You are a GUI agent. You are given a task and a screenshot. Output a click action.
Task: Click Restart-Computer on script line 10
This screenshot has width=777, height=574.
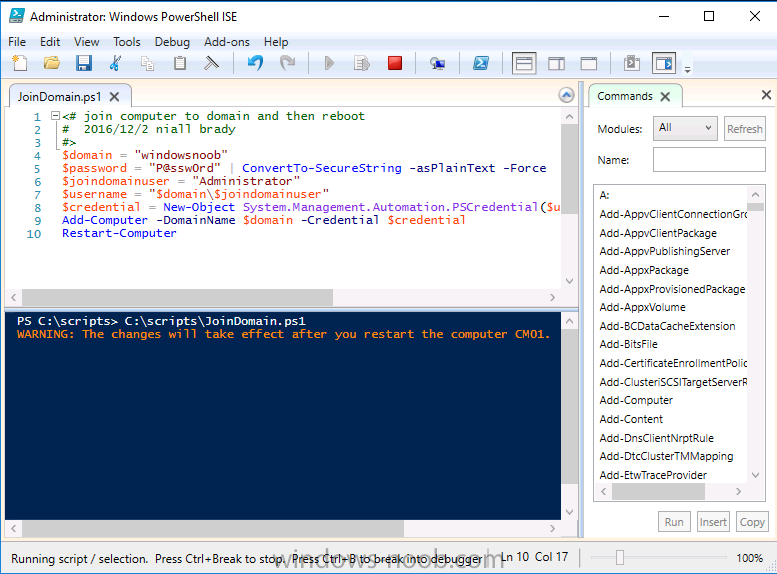pos(119,233)
